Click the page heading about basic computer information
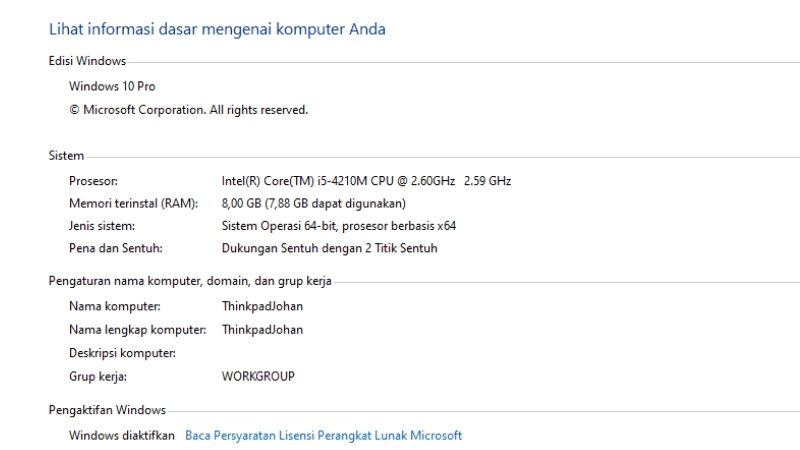The image size is (800, 450). click(217, 29)
